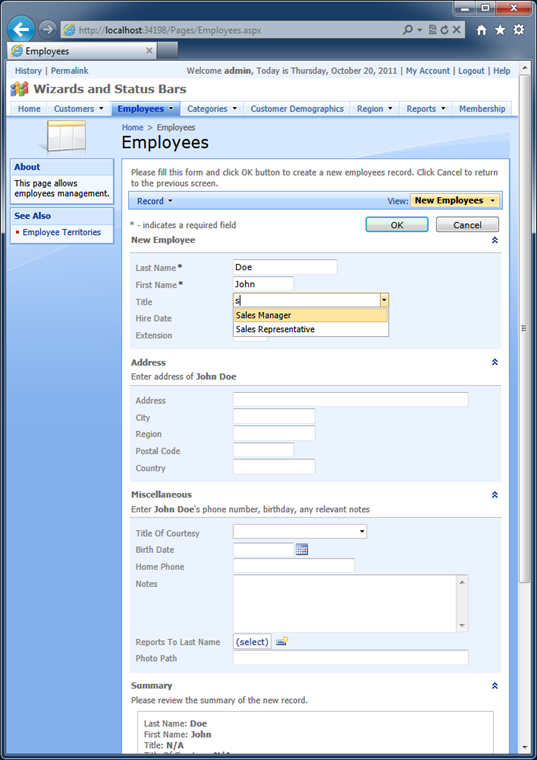
Task: Click the search magnifier in address bar
Action: (408, 30)
